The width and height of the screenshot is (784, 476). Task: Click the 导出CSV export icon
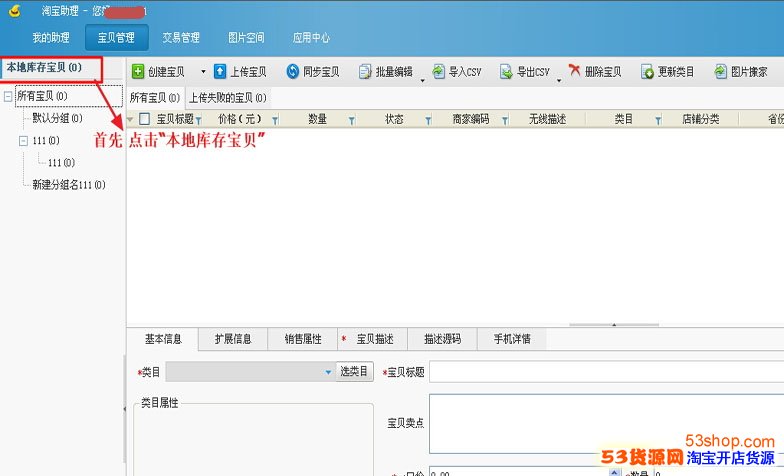tap(506, 72)
